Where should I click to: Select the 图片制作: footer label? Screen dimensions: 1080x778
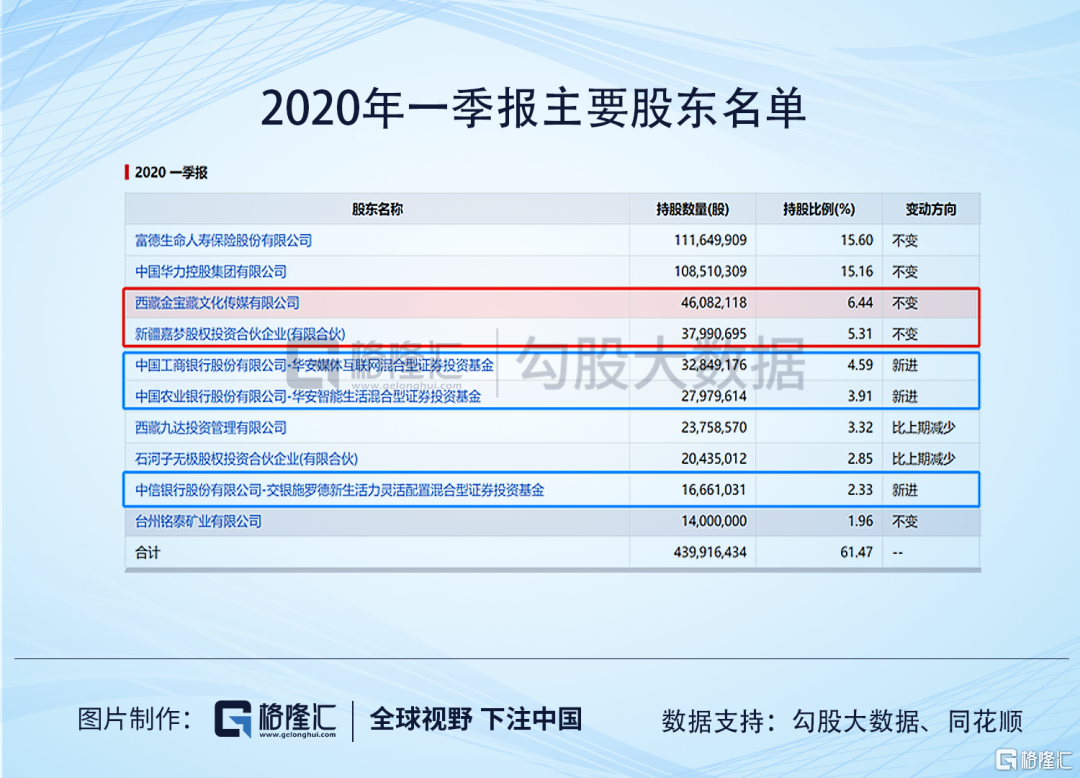pyautogui.click(x=135, y=719)
